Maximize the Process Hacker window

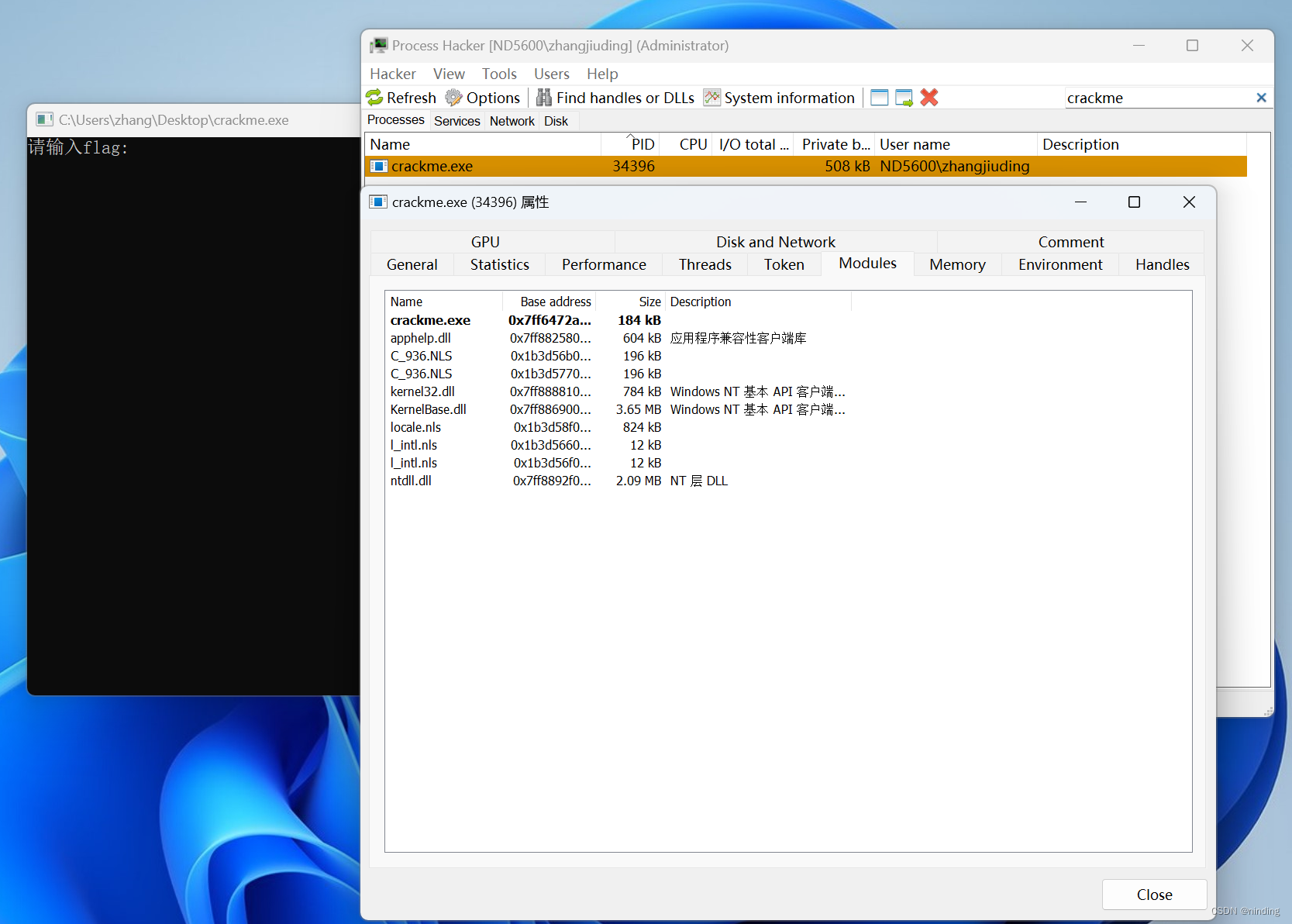coord(1192,46)
